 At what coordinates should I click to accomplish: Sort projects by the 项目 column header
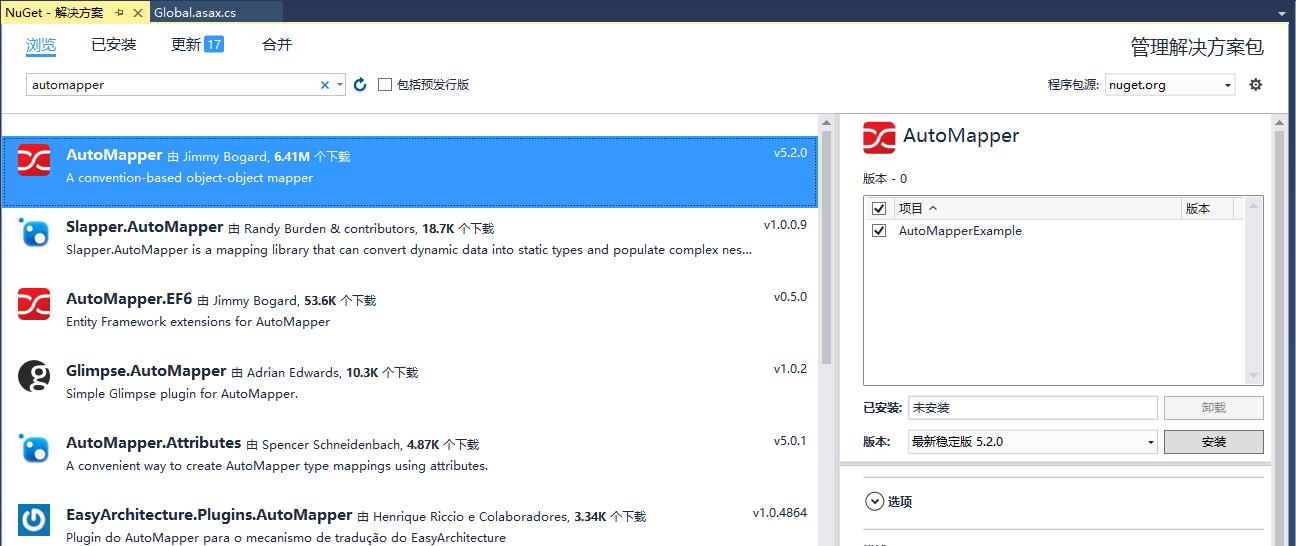tap(1035, 208)
